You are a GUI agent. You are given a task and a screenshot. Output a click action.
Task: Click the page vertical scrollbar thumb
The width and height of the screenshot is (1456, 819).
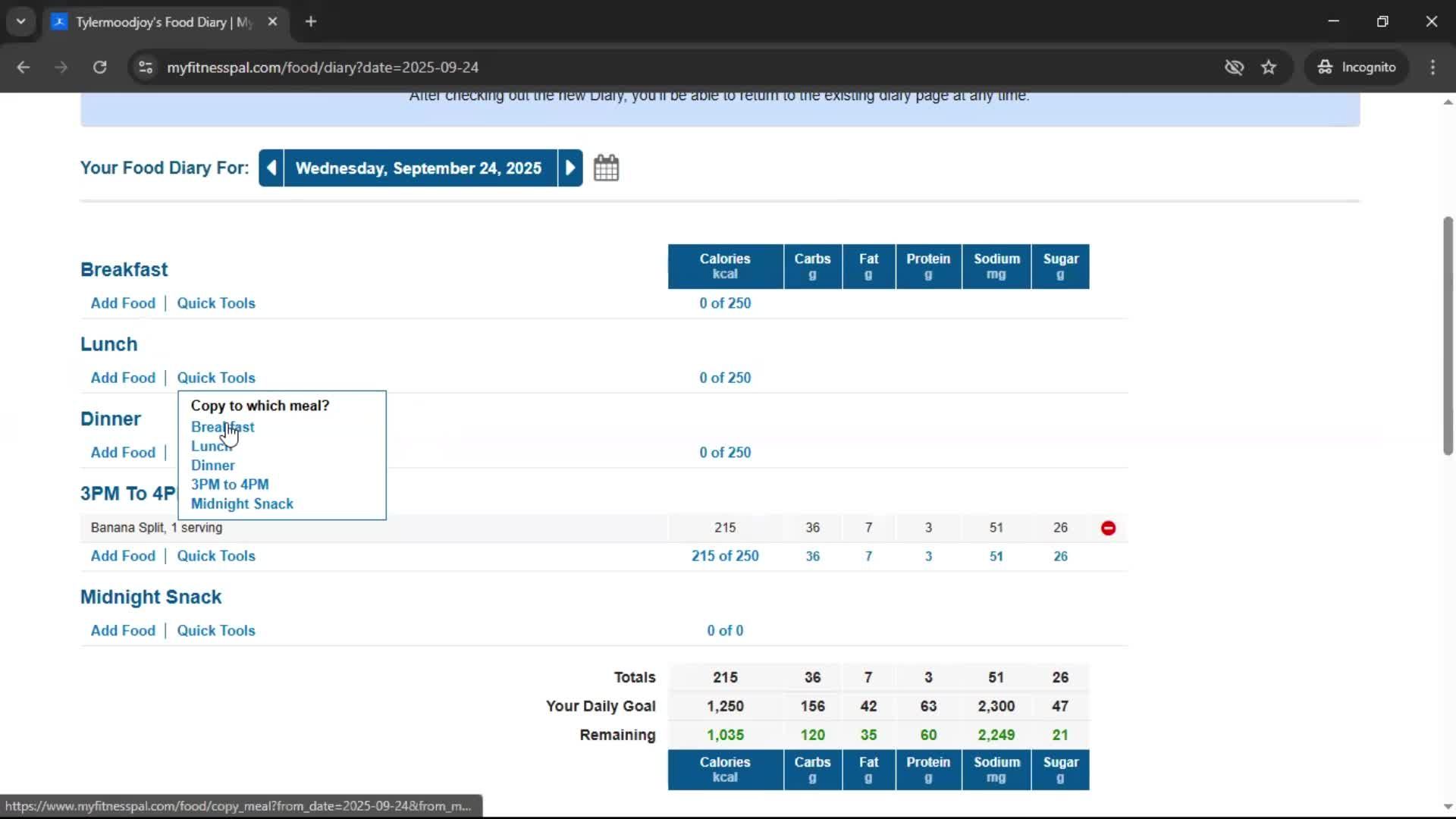coord(1448,336)
